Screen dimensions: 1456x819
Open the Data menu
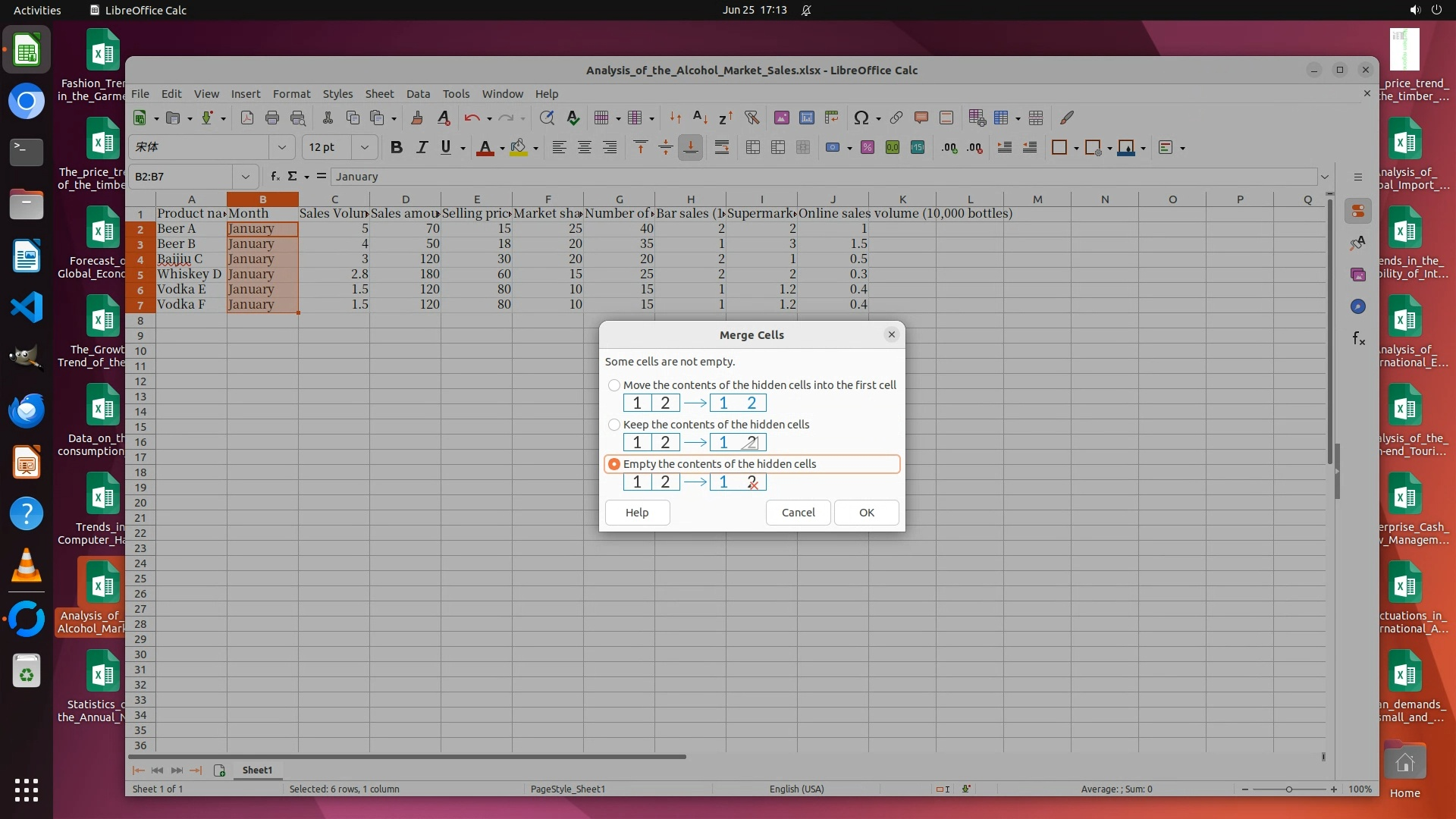418,94
